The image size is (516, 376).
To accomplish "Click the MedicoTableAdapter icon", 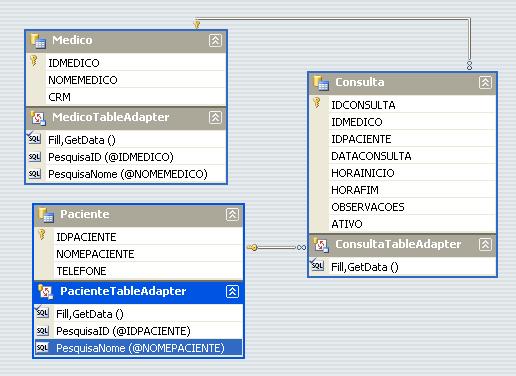I will (x=38, y=118).
